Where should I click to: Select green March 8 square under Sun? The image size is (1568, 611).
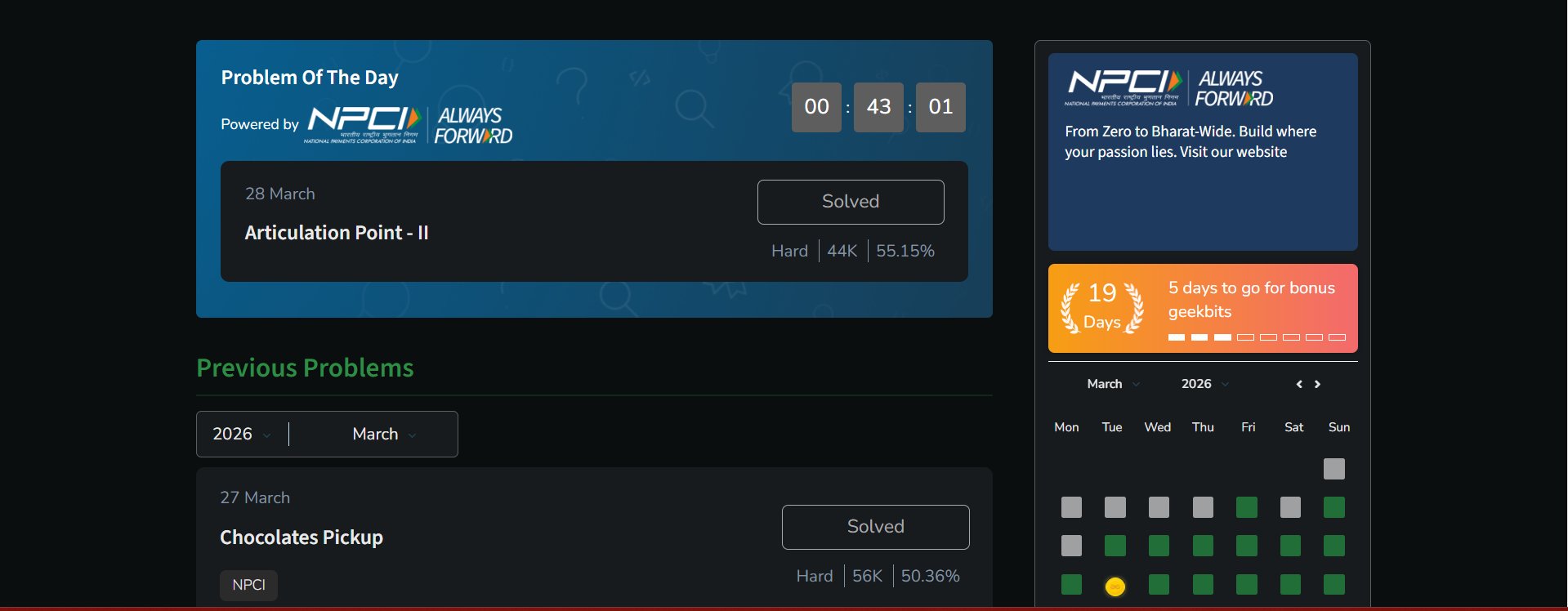[1334, 507]
